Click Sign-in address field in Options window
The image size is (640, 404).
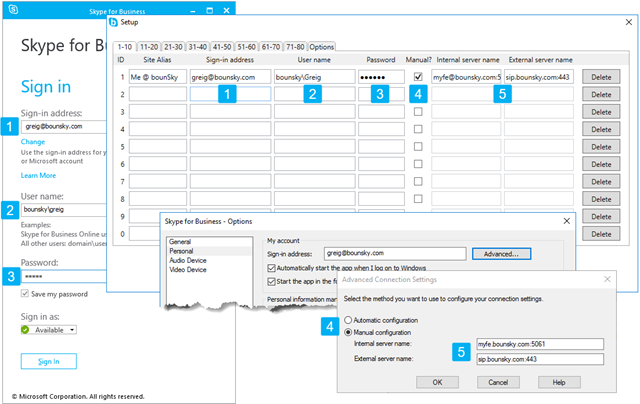[395, 253]
